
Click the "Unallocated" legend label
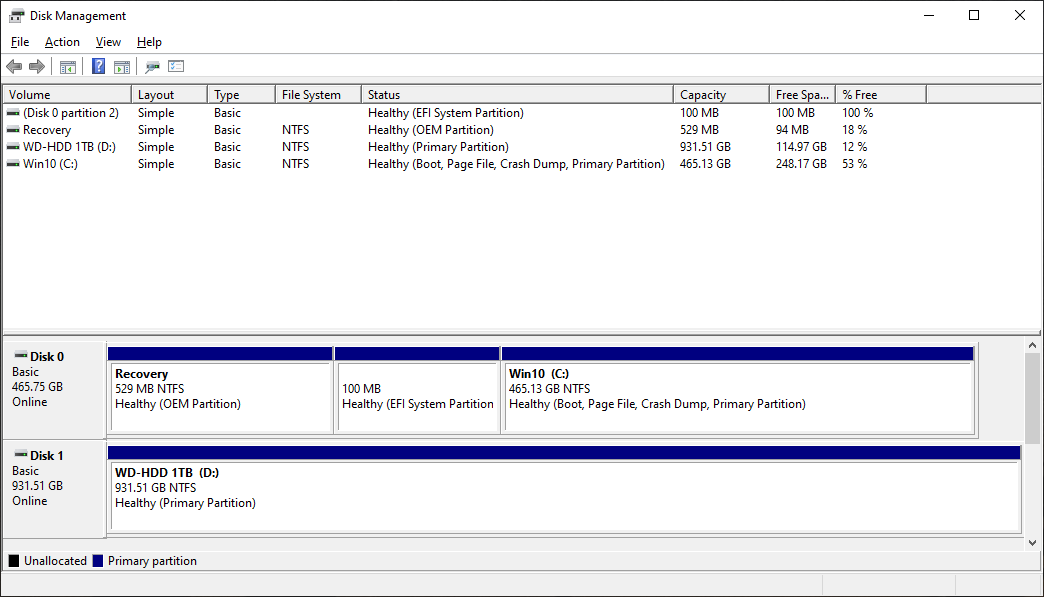[55, 561]
